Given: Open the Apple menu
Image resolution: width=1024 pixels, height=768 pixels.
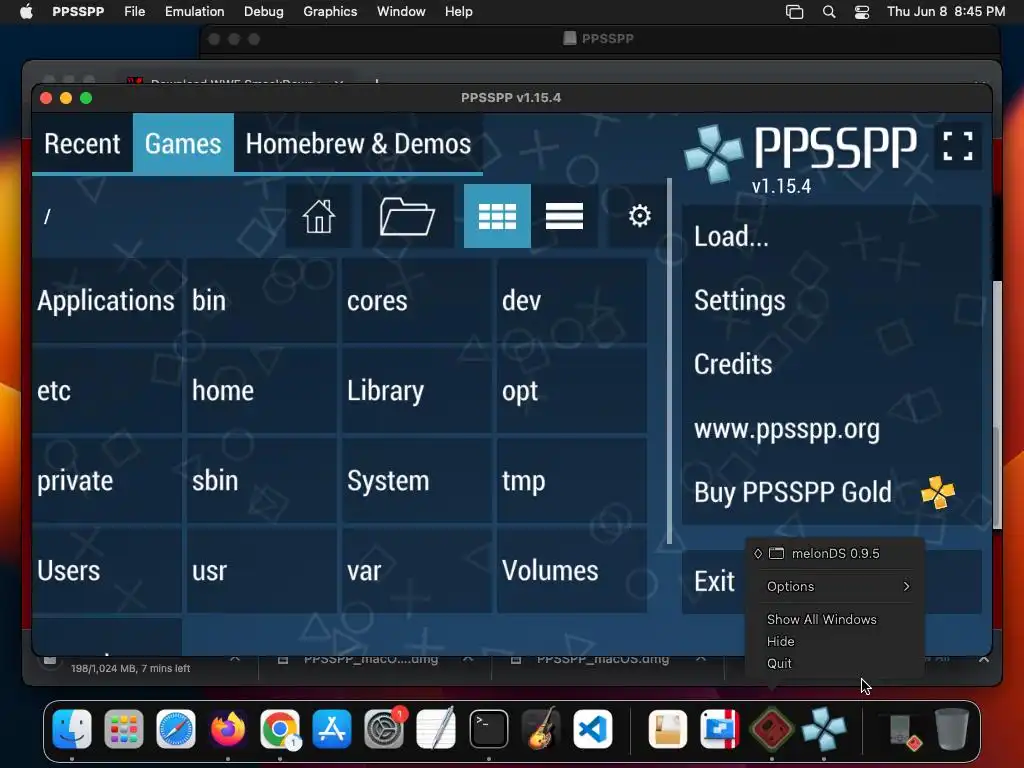Looking at the screenshot, I should point(26,11).
